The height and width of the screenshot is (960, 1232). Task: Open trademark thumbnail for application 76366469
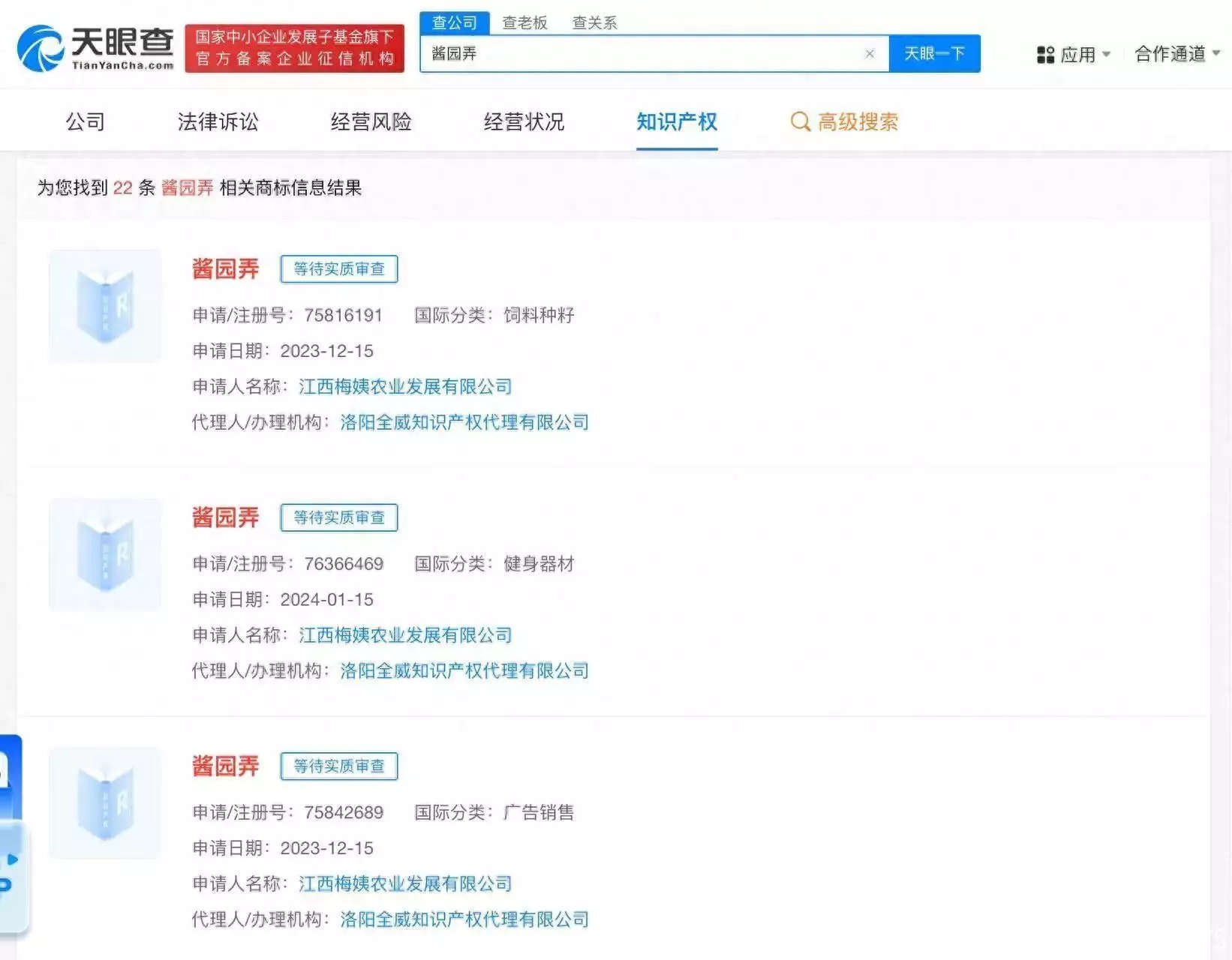[105, 554]
